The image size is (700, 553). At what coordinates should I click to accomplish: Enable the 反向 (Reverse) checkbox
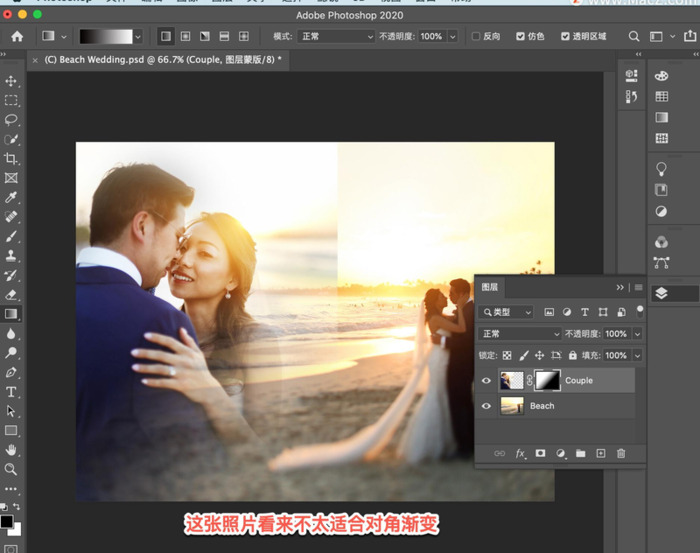[476, 36]
